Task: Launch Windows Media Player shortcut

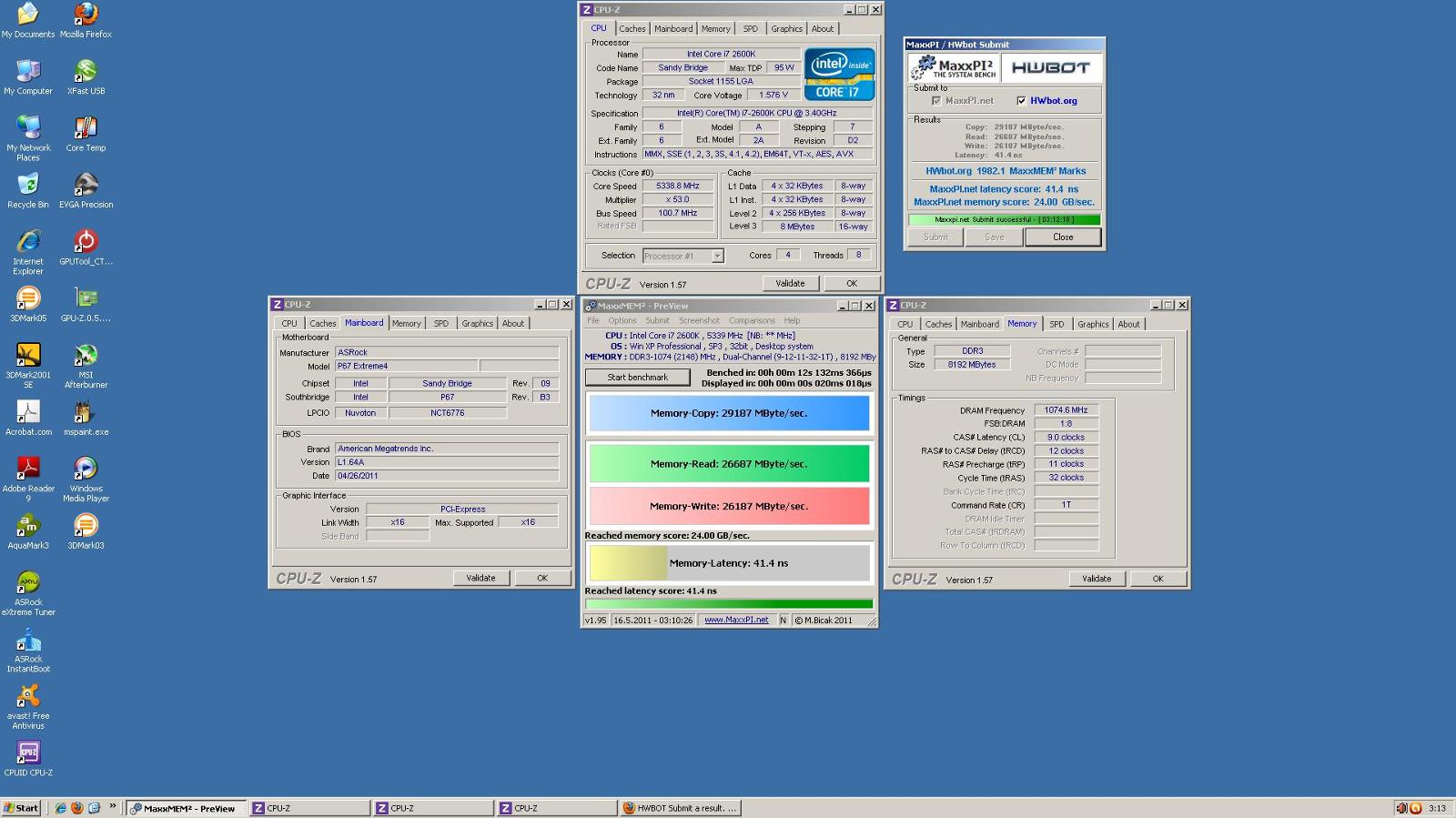Action: coord(86,480)
